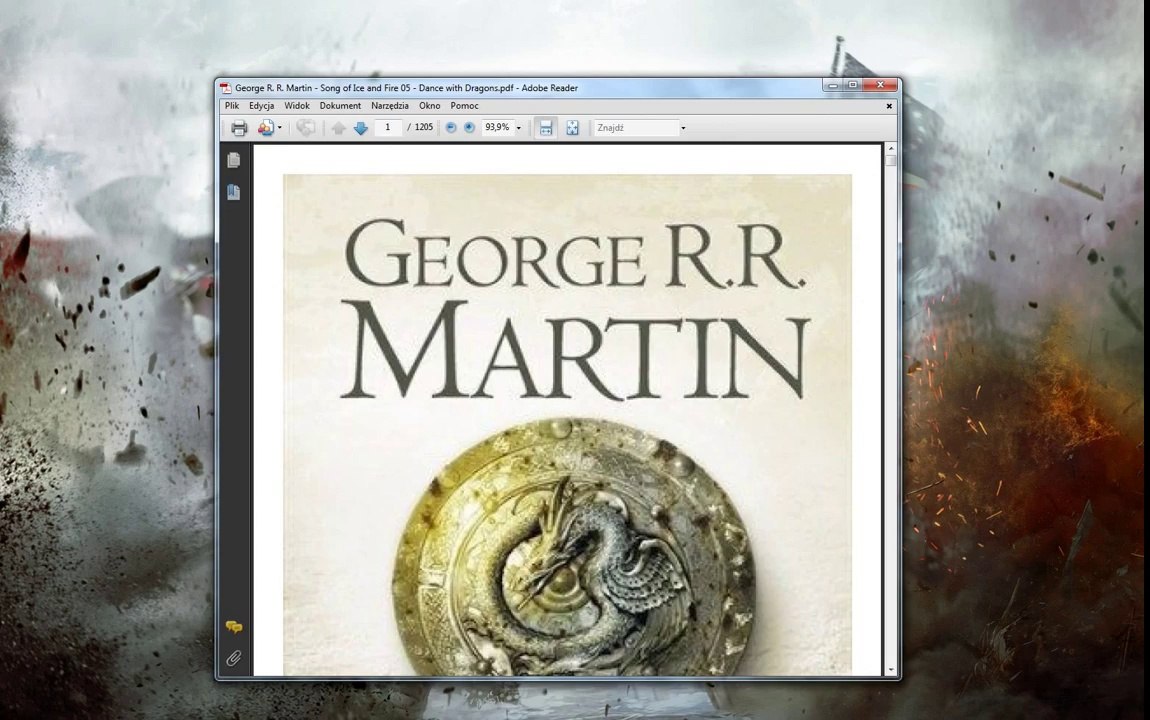Image resolution: width=1150 pixels, height=720 pixels.
Task: Open the Widok menu
Action: pos(297,106)
